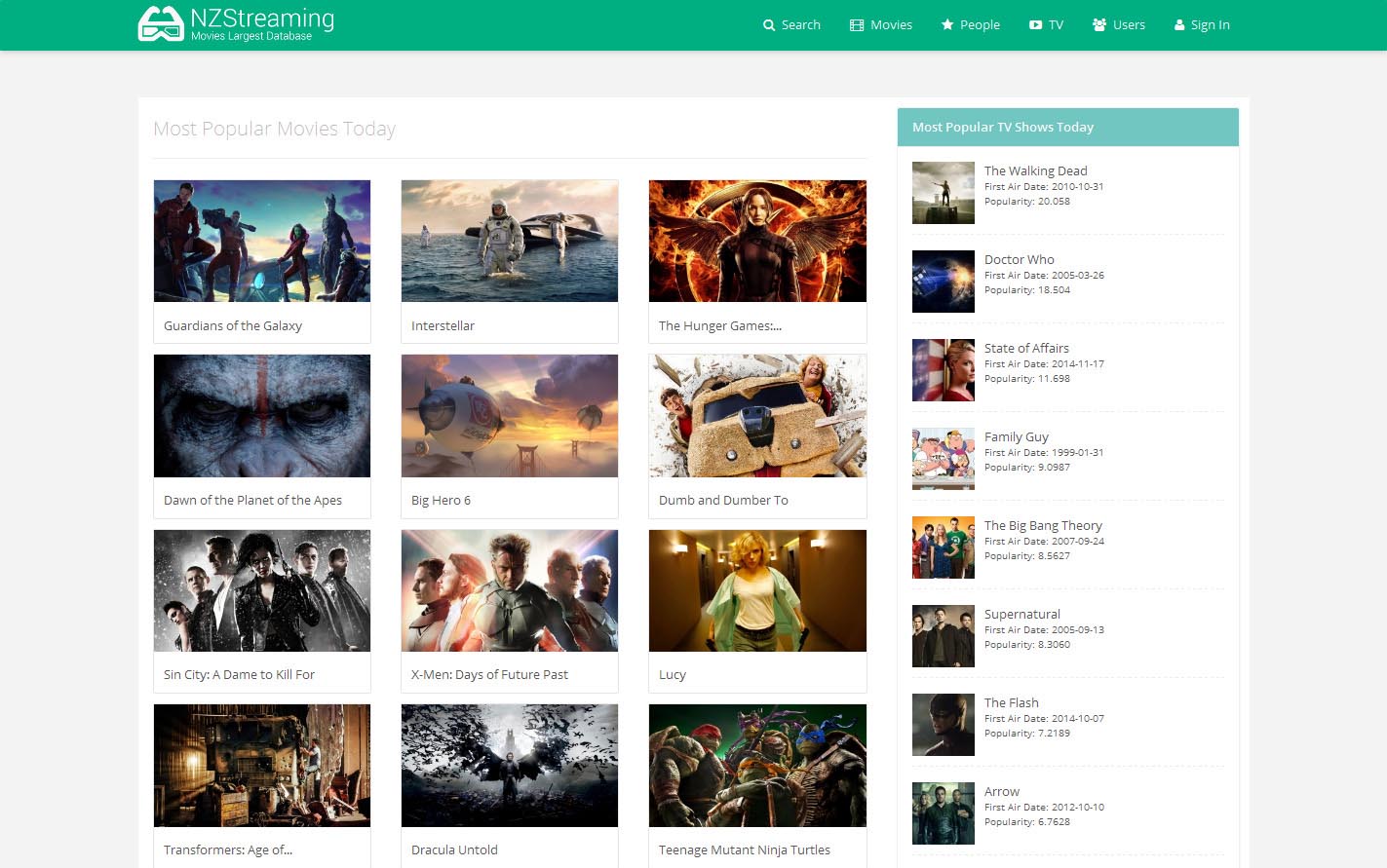Open State of Affairs show thumbnail
1387x868 pixels.
944,370
